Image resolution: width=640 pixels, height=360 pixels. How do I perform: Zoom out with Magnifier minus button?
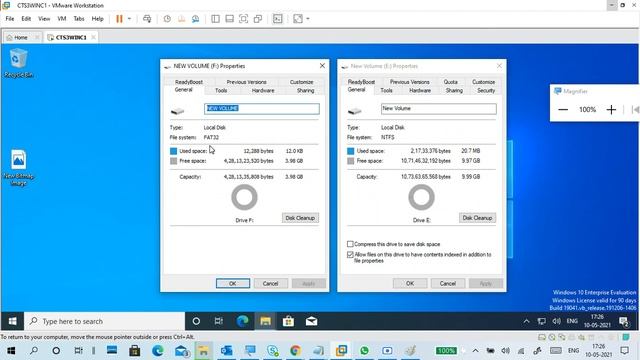[x=563, y=109]
